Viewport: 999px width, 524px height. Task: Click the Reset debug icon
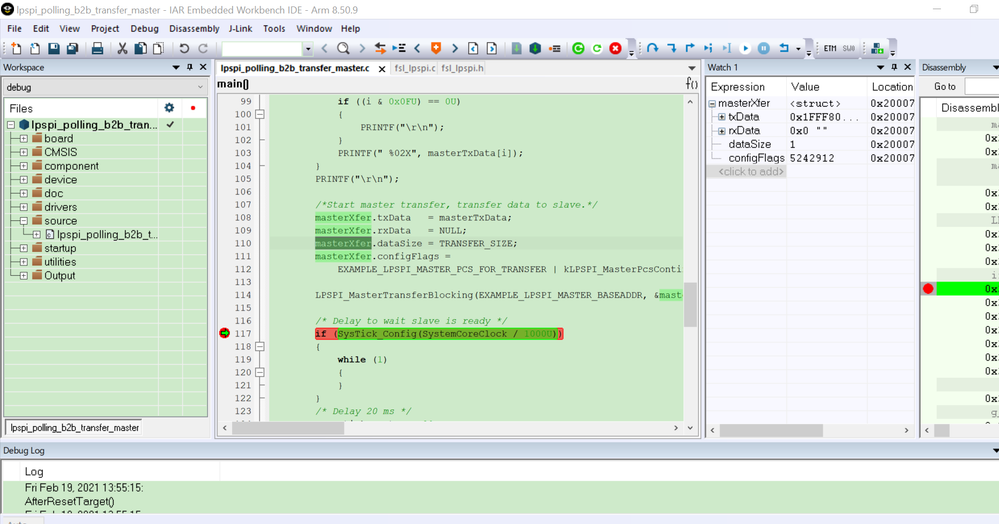tap(784, 48)
